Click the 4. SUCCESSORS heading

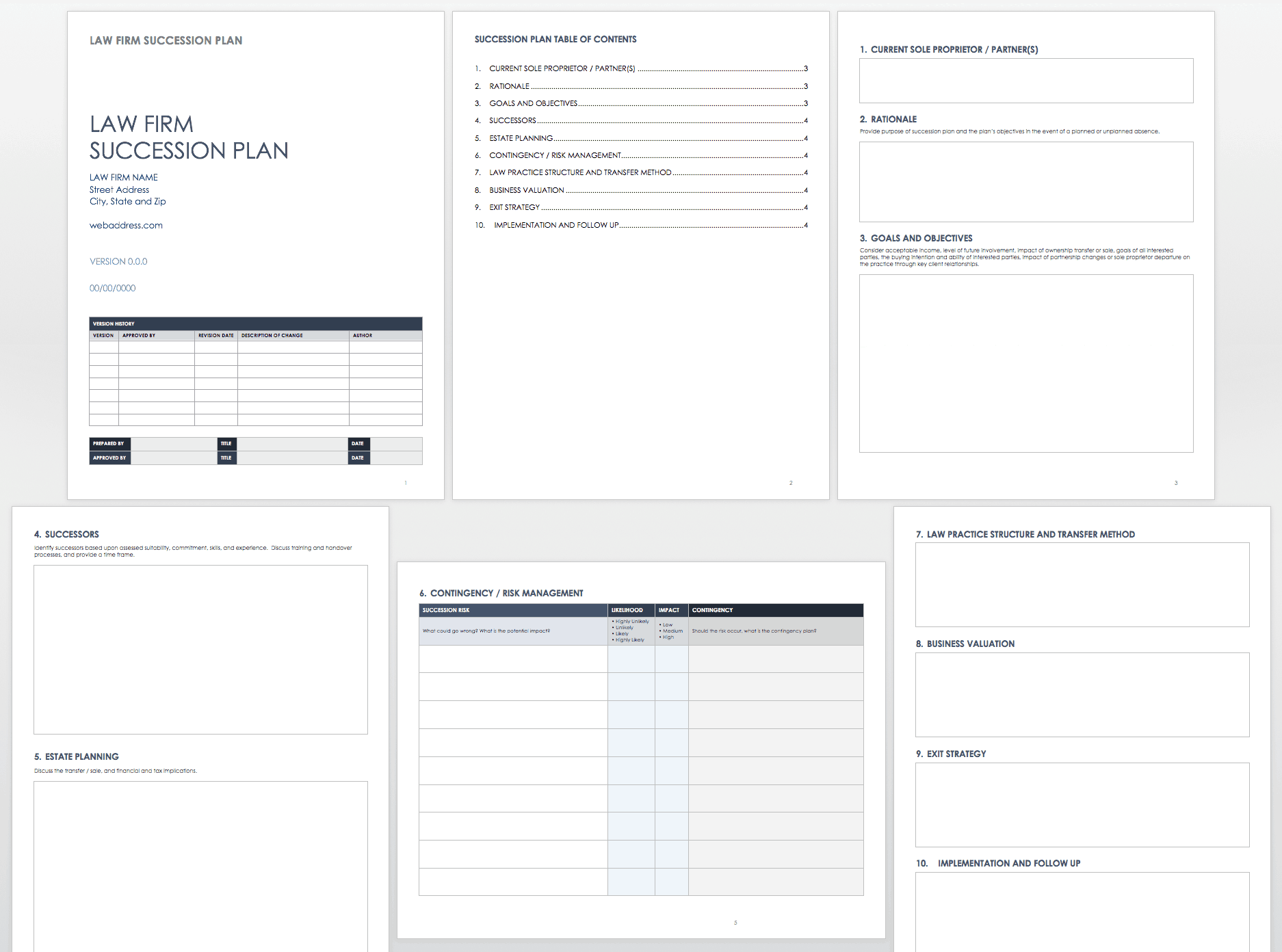(x=66, y=534)
